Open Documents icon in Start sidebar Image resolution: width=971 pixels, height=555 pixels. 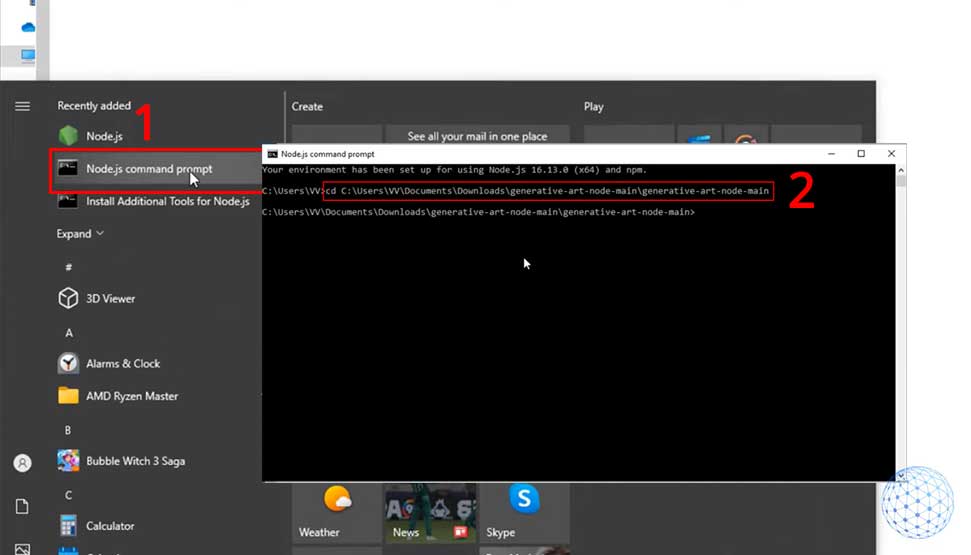[22, 507]
